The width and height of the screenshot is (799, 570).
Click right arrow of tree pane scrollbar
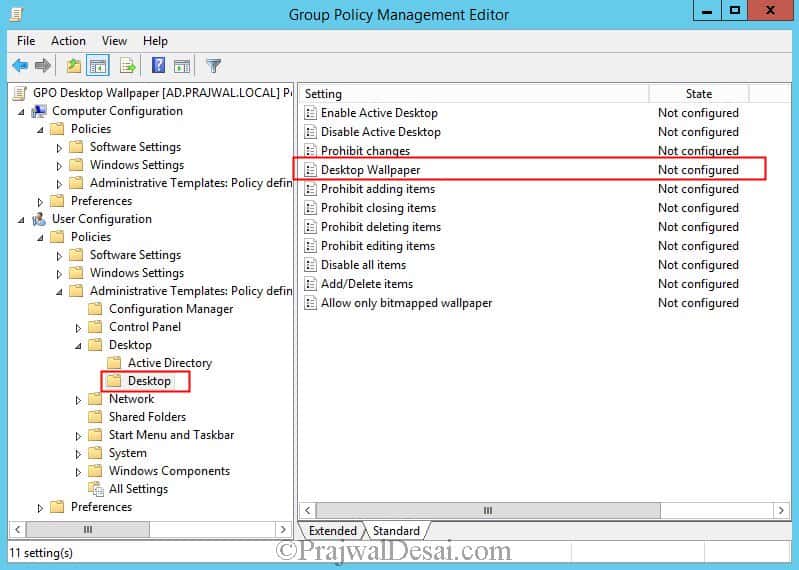point(283,529)
